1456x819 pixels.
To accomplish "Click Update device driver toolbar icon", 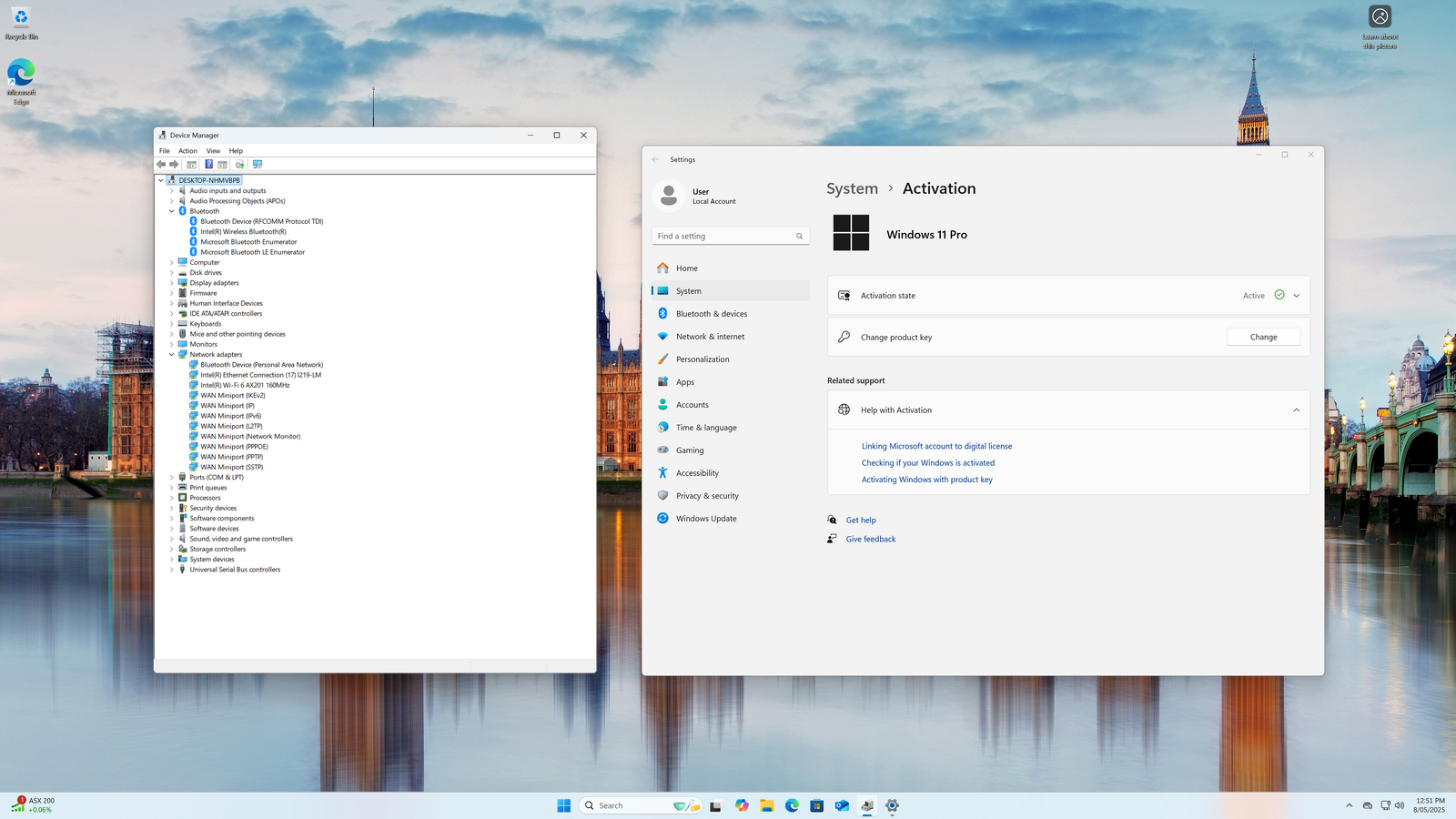I will pyautogui.click(x=240, y=165).
